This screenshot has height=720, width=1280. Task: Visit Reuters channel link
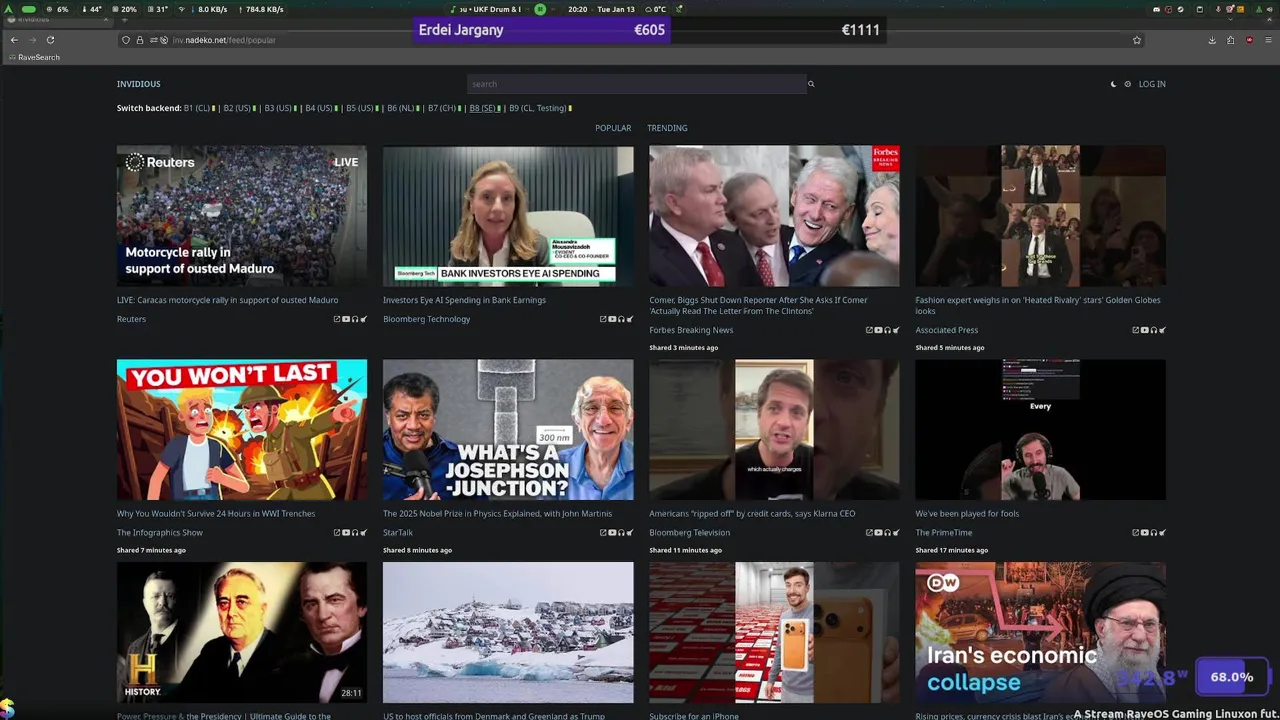coord(131,319)
